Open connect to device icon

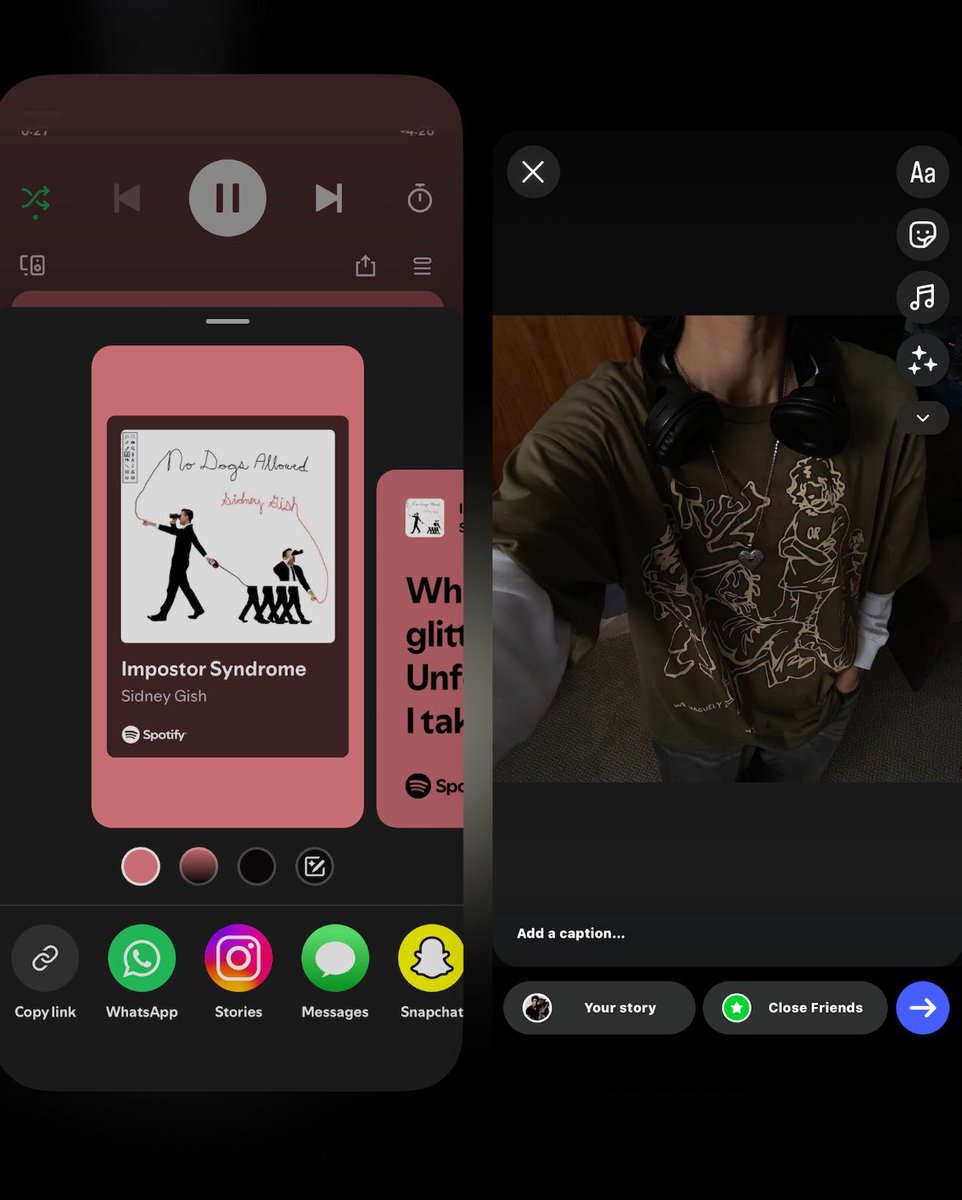click(x=32, y=265)
